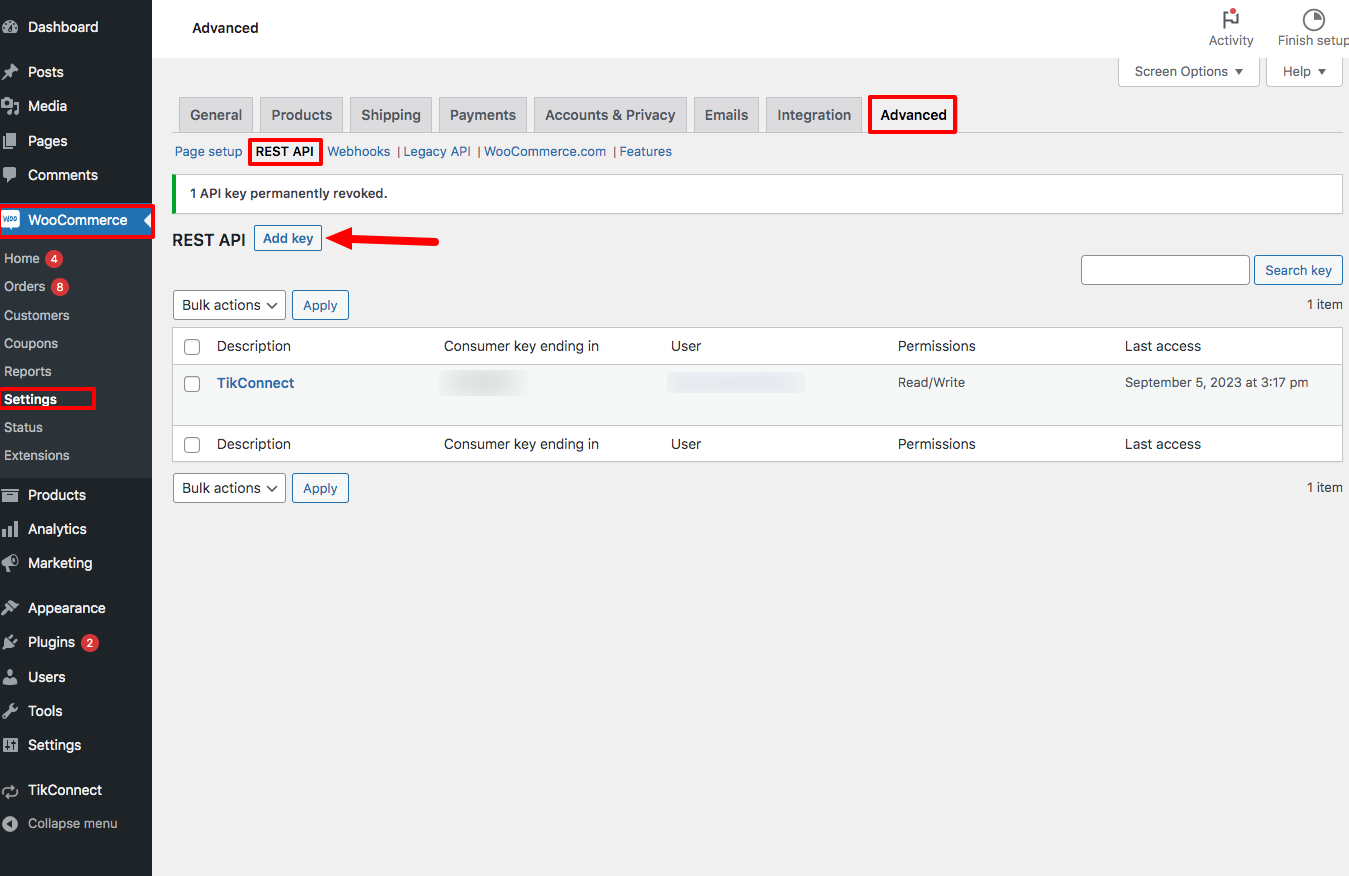This screenshot has width=1349, height=876.
Task: Open the Help dropdown panel
Action: (1304, 72)
